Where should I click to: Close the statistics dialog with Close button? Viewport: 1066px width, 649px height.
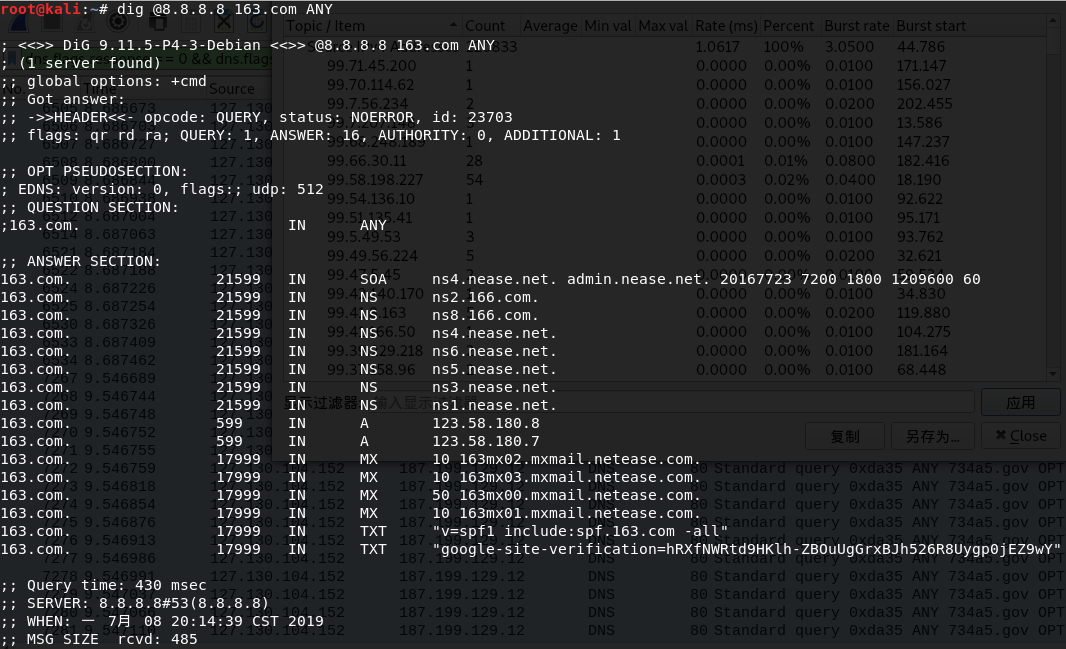(x=1020, y=436)
